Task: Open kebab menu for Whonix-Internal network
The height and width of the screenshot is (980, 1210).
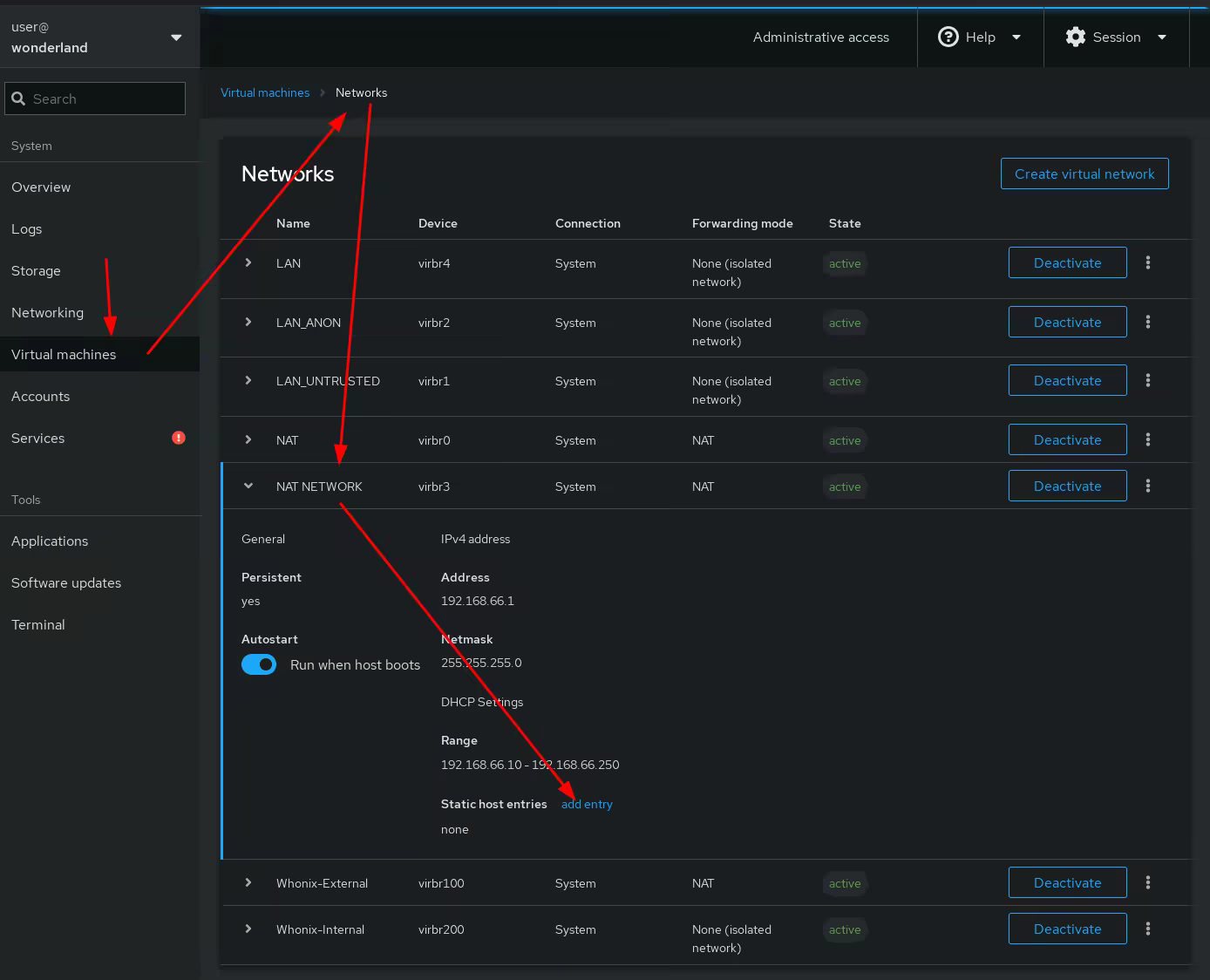Action: 1147,929
